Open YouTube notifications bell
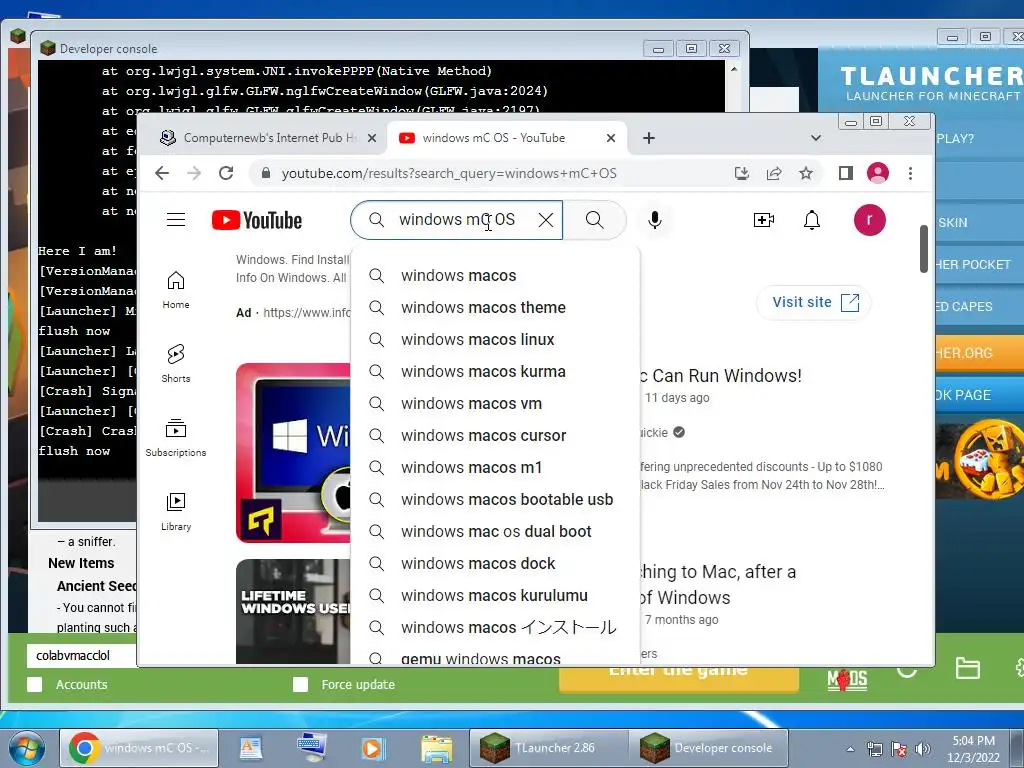1024x768 pixels. 812,220
